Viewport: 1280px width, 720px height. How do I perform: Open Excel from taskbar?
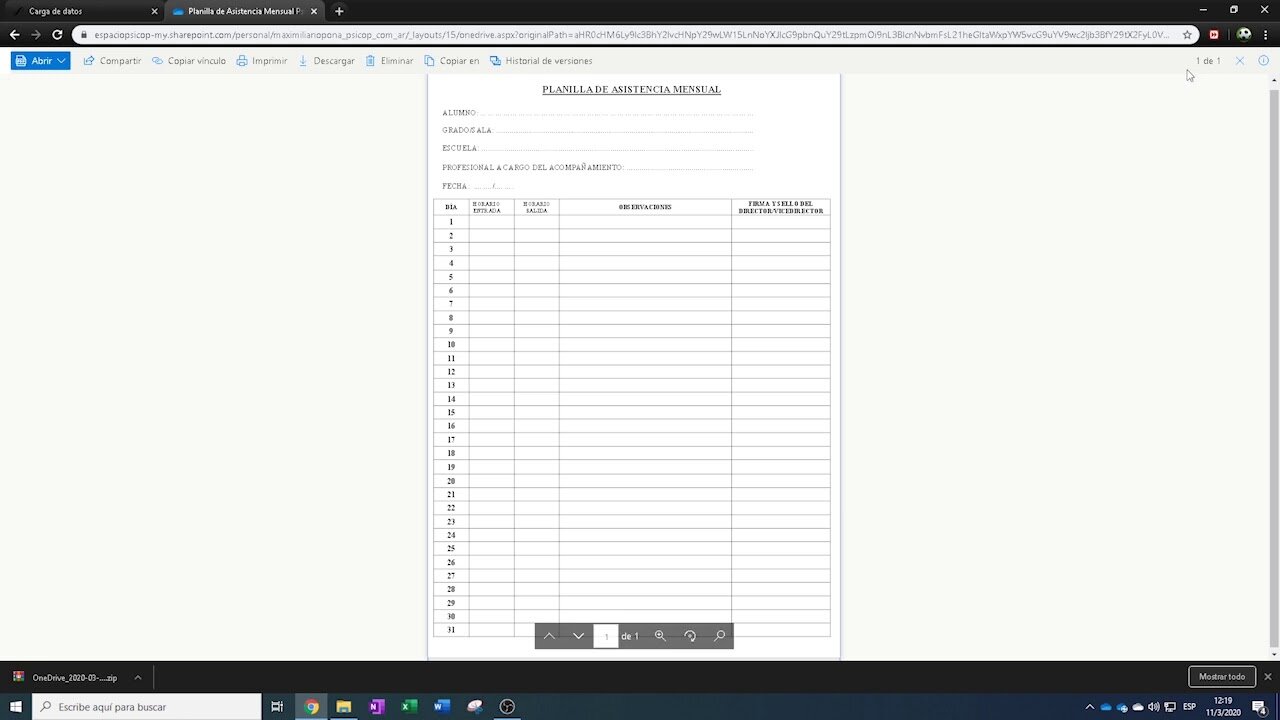coord(409,706)
